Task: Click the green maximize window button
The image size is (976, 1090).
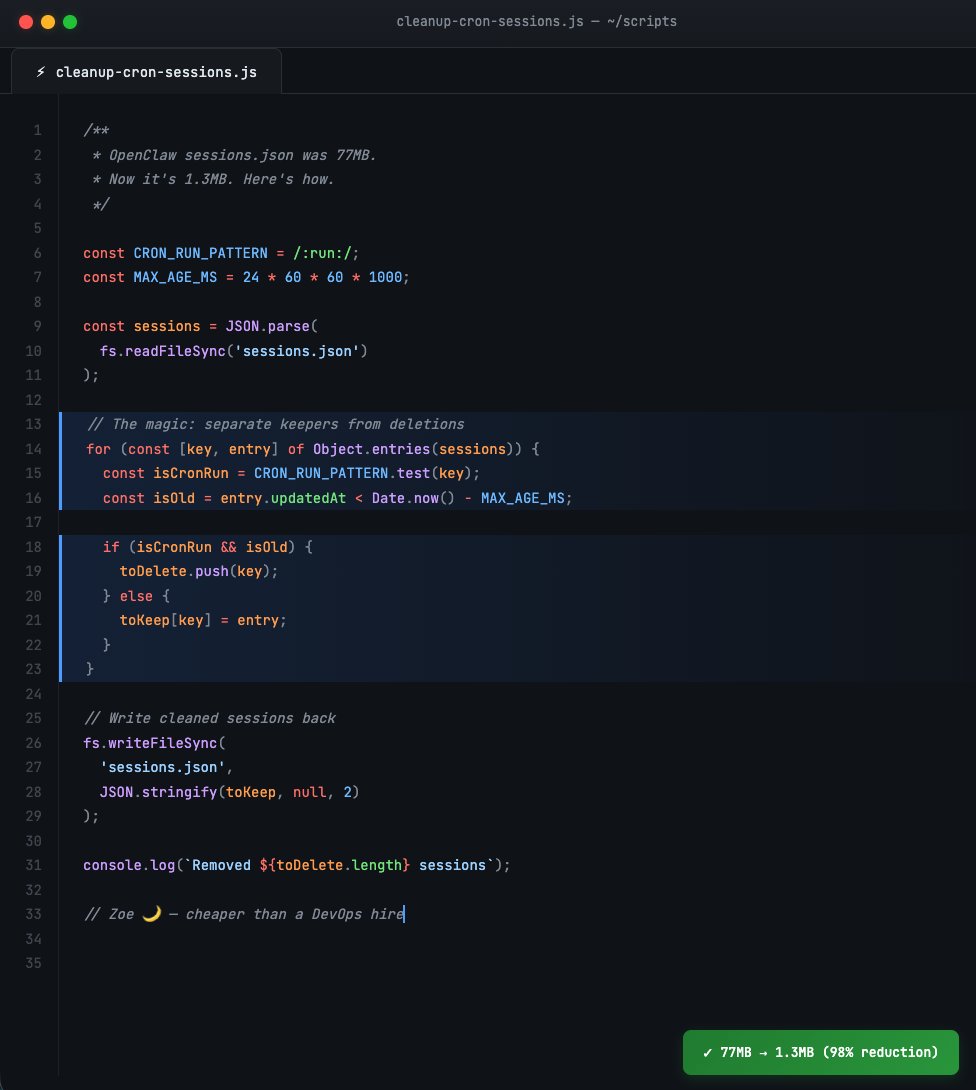Action: [x=70, y=22]
